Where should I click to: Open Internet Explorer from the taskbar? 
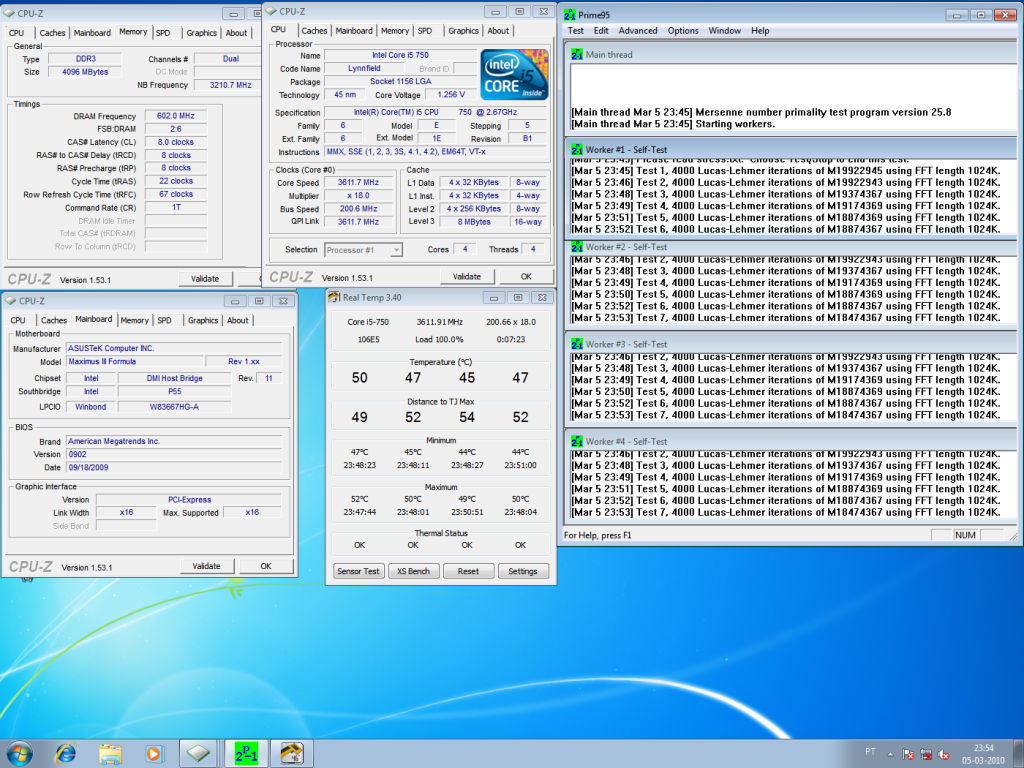(66, 752)
